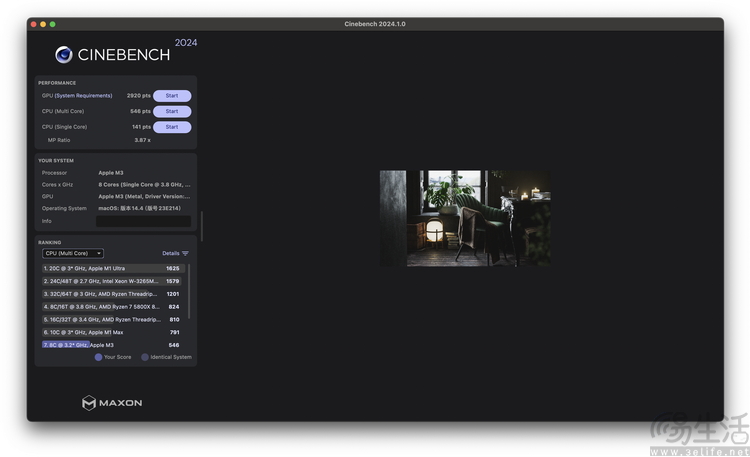This screenshot has height=457, width=750.
Task: Click the rendered room scene thumbnail
Action: (465, 218)
